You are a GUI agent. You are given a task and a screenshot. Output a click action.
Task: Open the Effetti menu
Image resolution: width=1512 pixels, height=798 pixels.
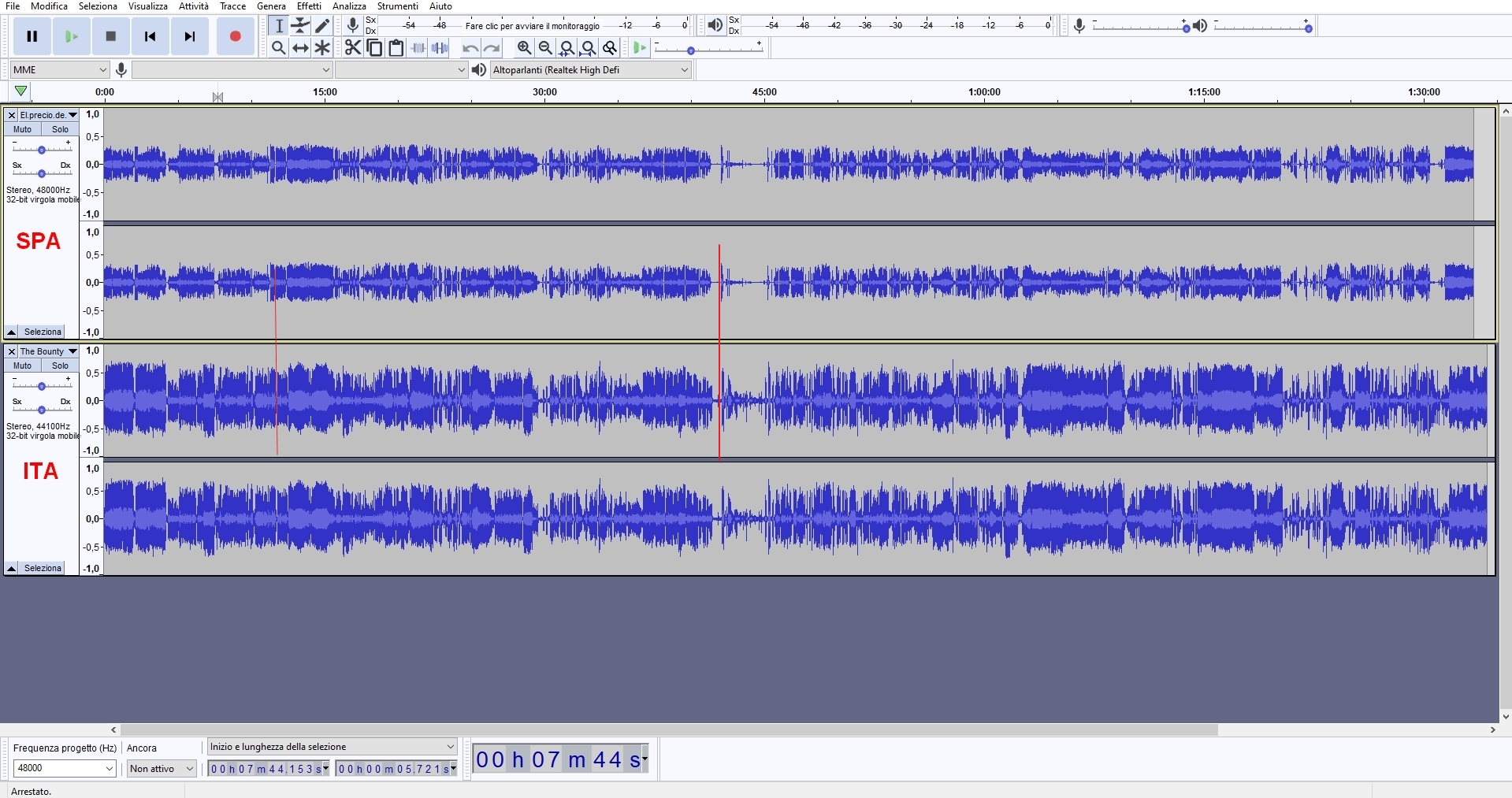[309, 6]
